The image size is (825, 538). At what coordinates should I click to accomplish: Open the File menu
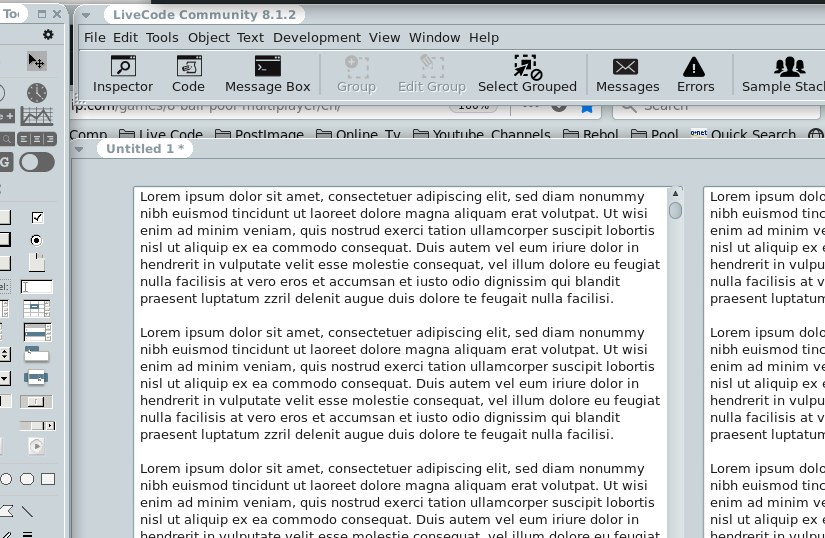pos(95,38)
